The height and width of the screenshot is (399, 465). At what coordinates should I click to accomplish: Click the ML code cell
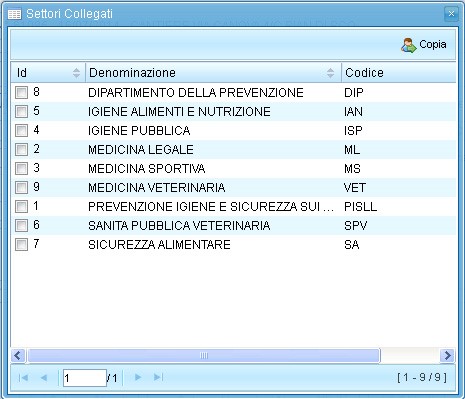(x=352, y=150)
